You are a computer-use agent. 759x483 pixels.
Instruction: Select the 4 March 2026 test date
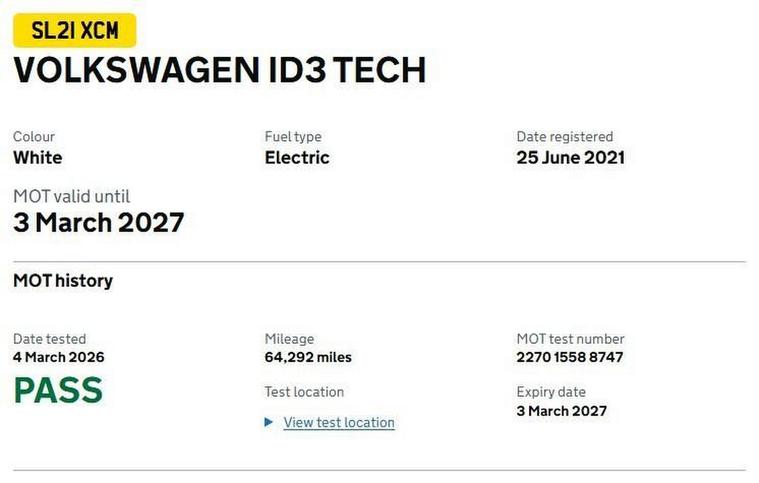[59, 357]
